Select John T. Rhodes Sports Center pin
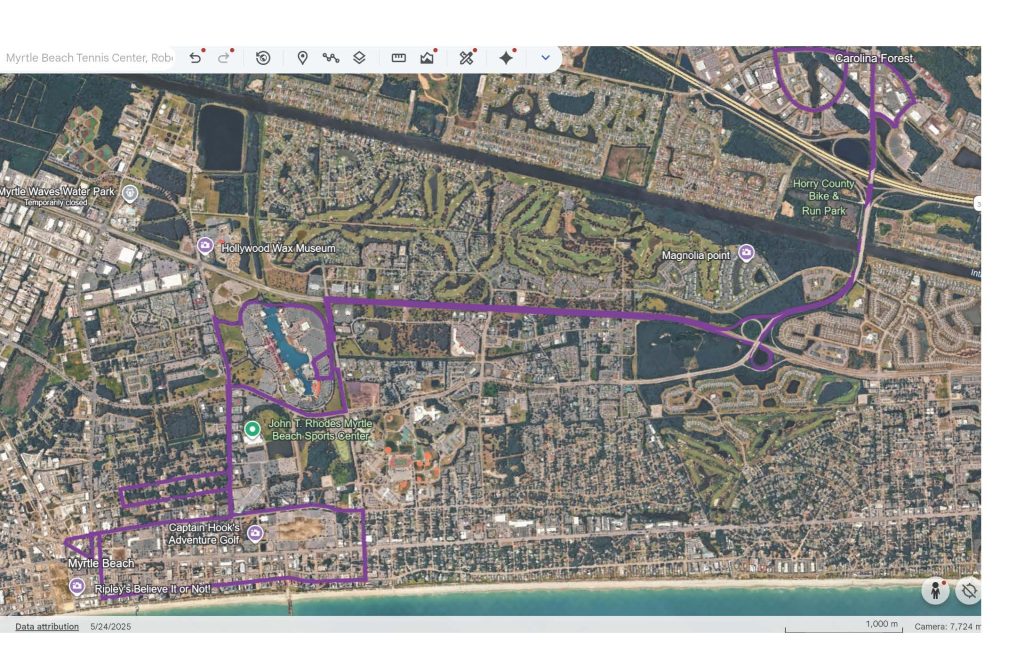The width and height of the screenshot is (1024, 663). [x=252, y=430]
